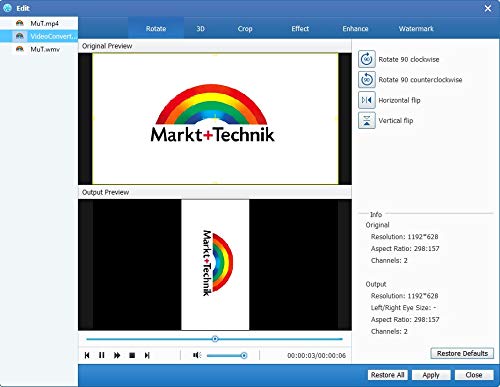500x387 pixels.
Task: Click the app logo icon in title bar
Action: (7, 8)
